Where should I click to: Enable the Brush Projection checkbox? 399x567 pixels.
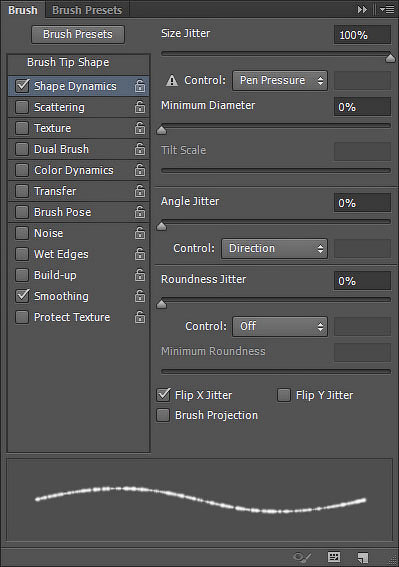(163, 415)
